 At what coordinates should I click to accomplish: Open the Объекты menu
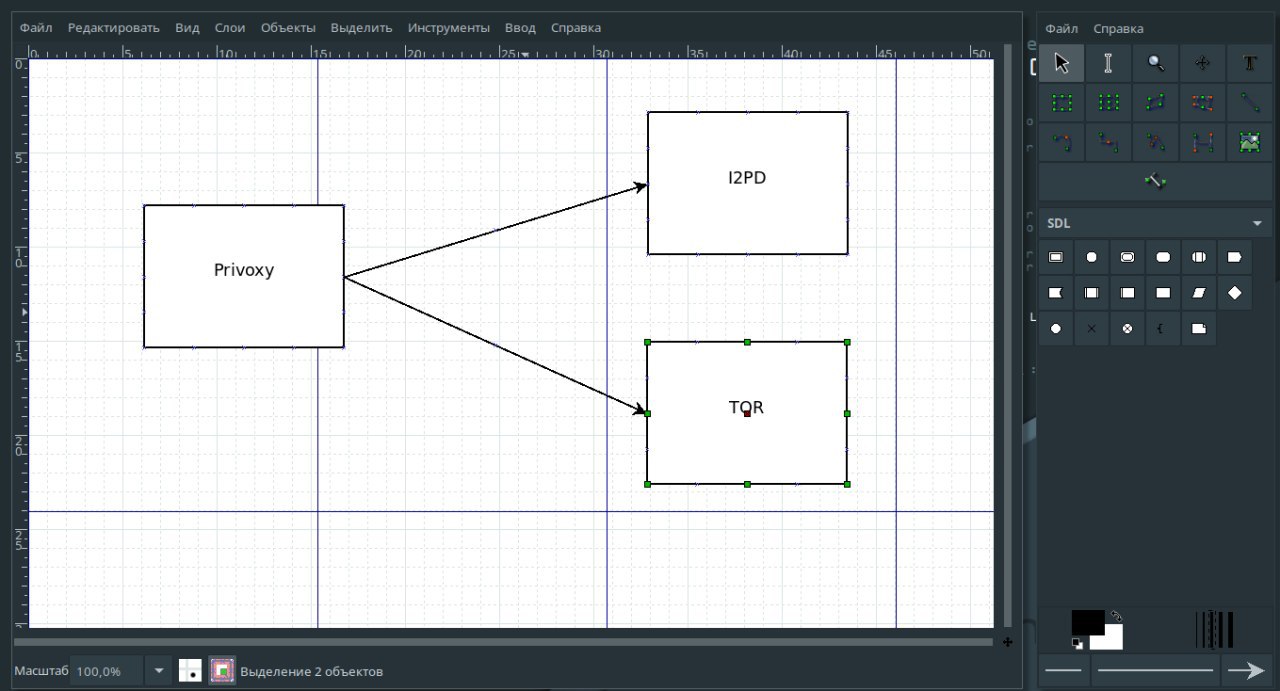click(x=288, y=28)
